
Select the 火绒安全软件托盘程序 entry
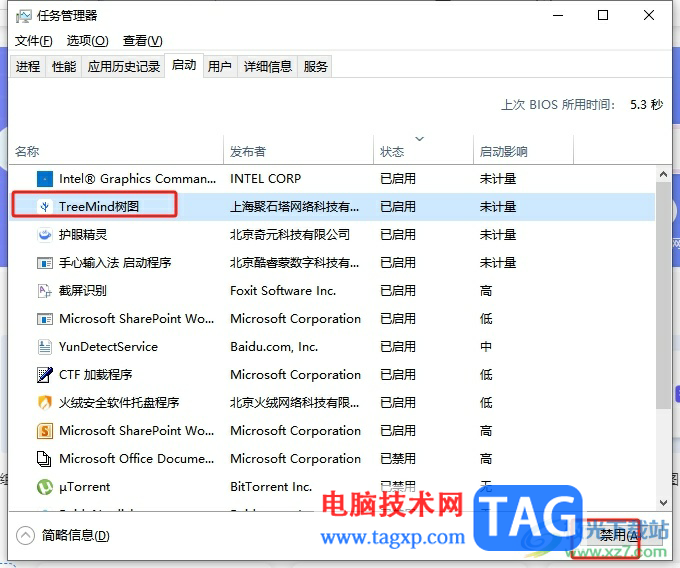pyautogui.click(x=119, y=403)
